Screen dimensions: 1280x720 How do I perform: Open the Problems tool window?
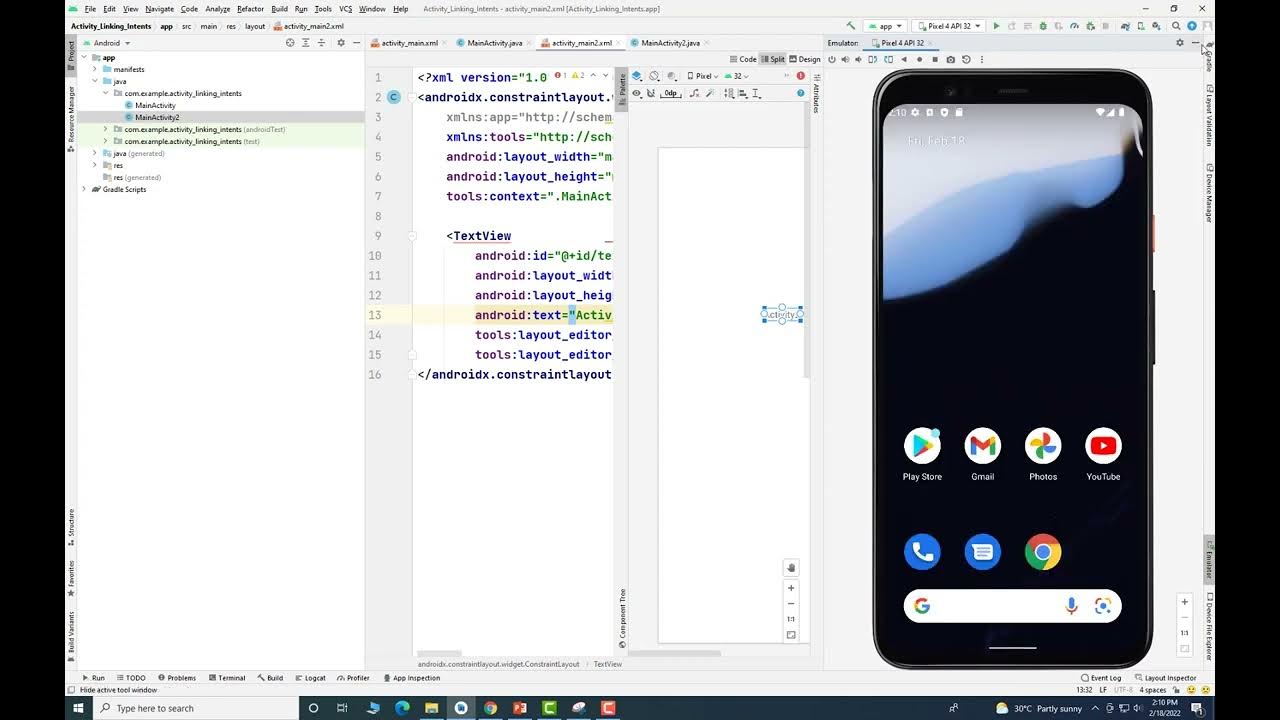176,678
